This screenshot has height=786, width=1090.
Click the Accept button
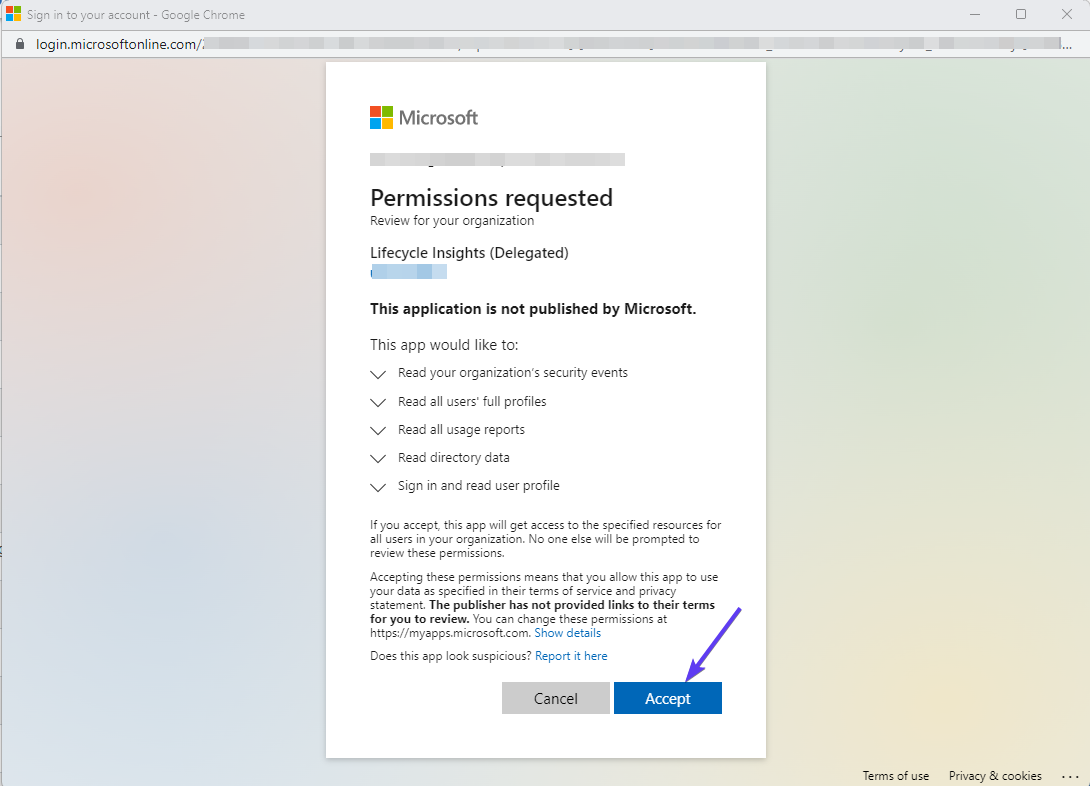click(667, 698)
